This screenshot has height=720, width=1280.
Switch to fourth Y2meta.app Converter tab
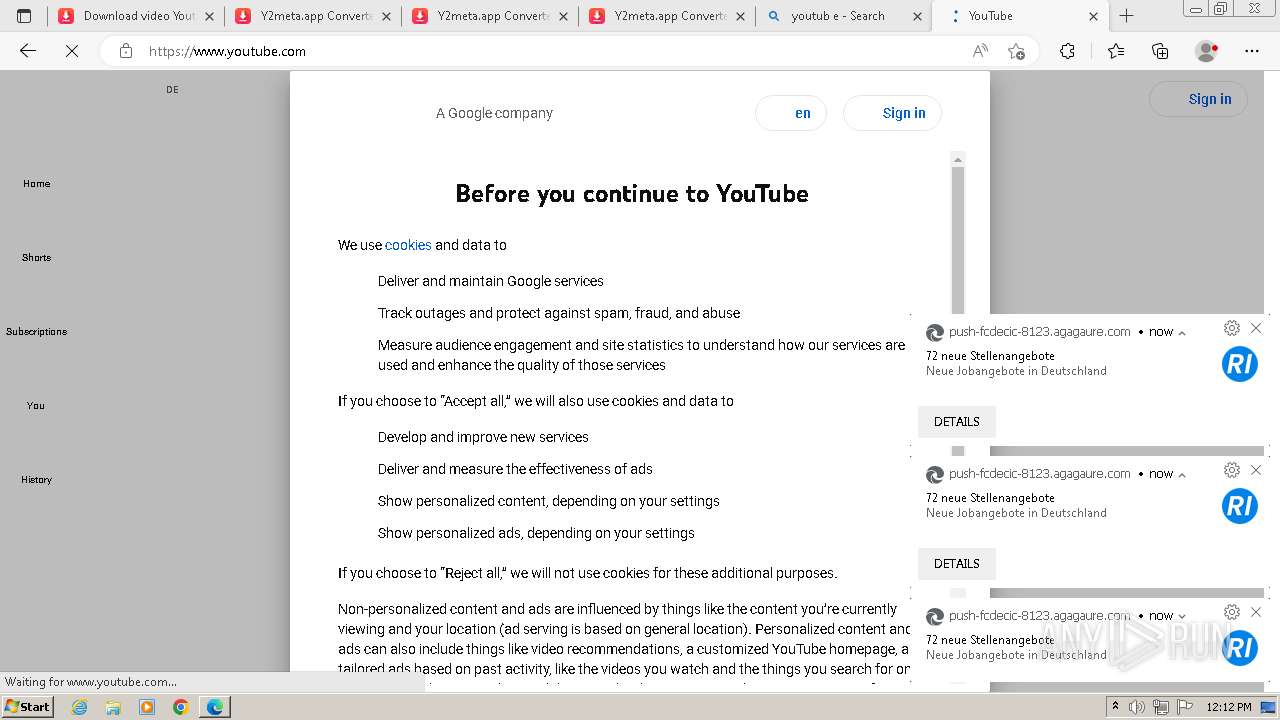click(x=669, y=16)
